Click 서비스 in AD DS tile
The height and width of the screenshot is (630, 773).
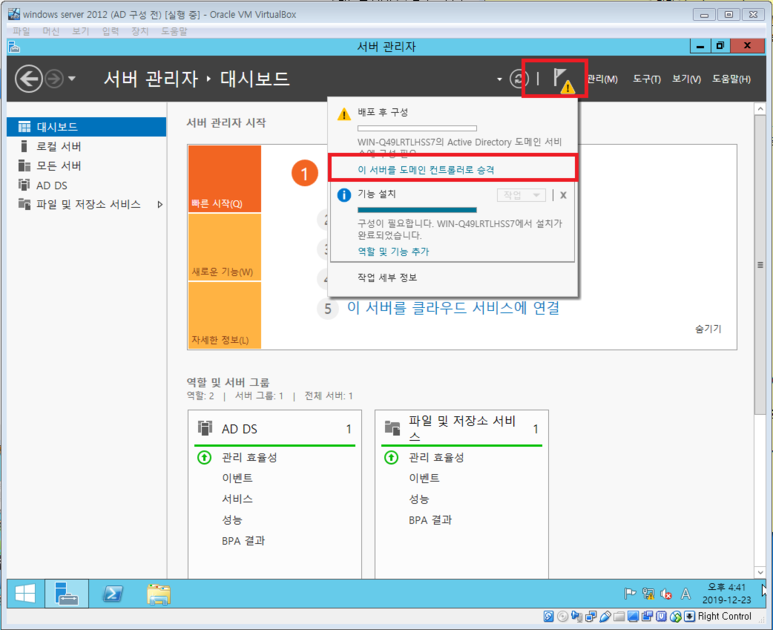pyautogui.click(x=237, y=499)
